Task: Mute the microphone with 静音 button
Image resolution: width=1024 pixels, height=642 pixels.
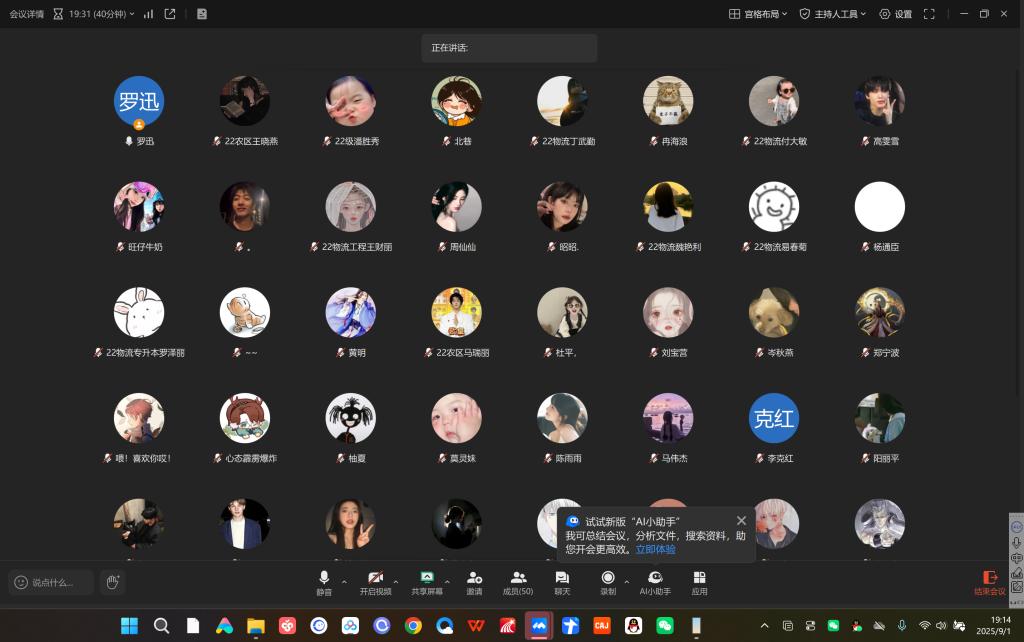Action: tap(324, 582)
